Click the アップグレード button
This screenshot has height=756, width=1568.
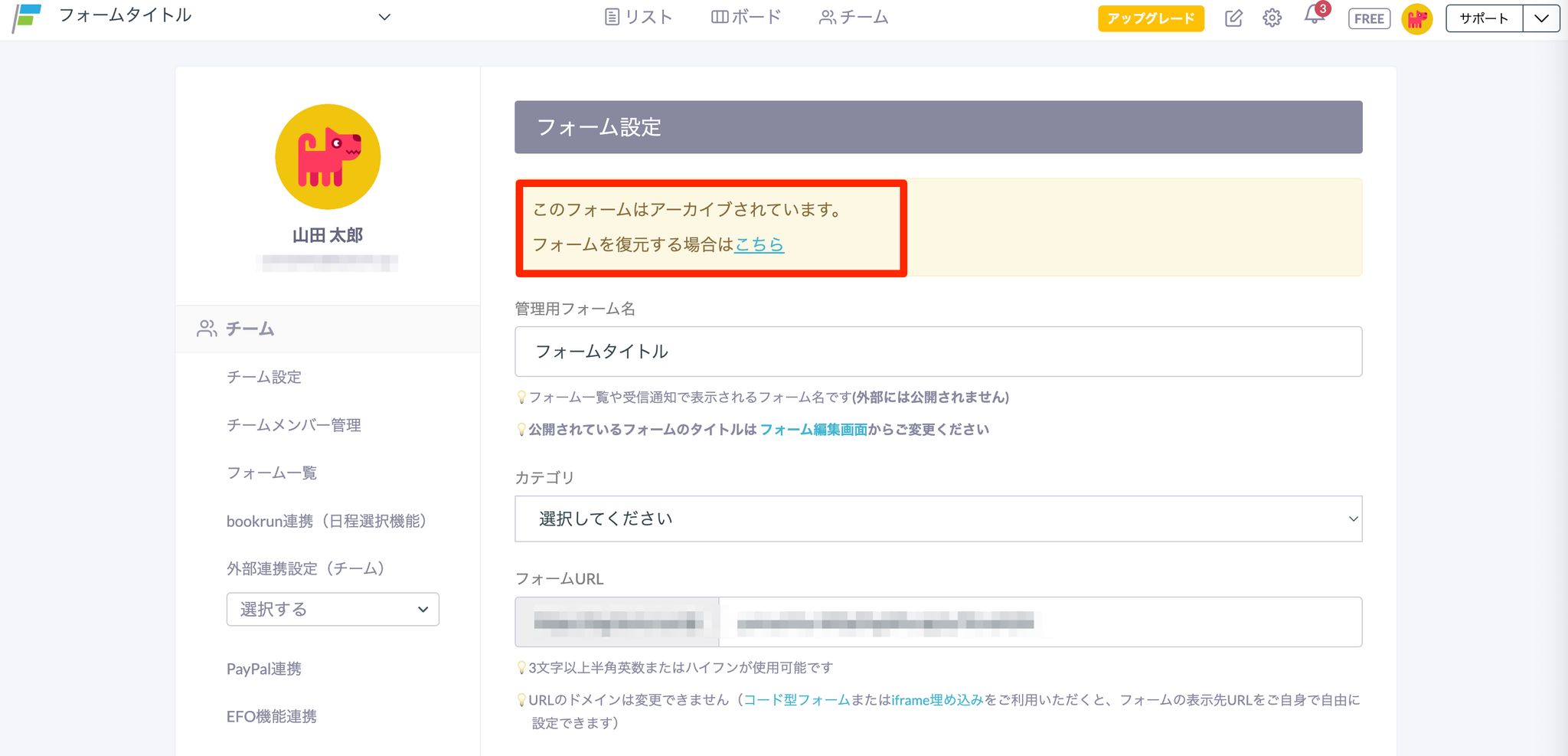pyautogui.click(x=1150, y=18)
